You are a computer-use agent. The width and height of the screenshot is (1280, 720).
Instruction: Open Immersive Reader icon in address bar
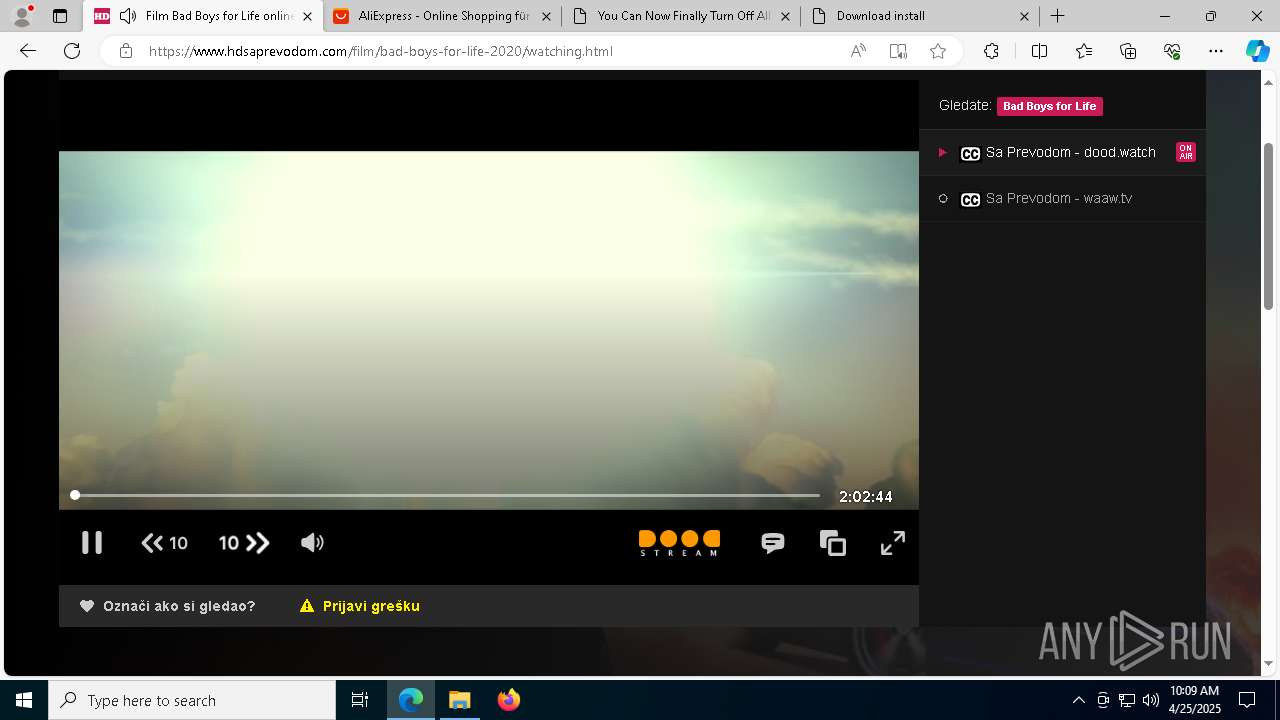pyautogui.click(x=898, y=51)
